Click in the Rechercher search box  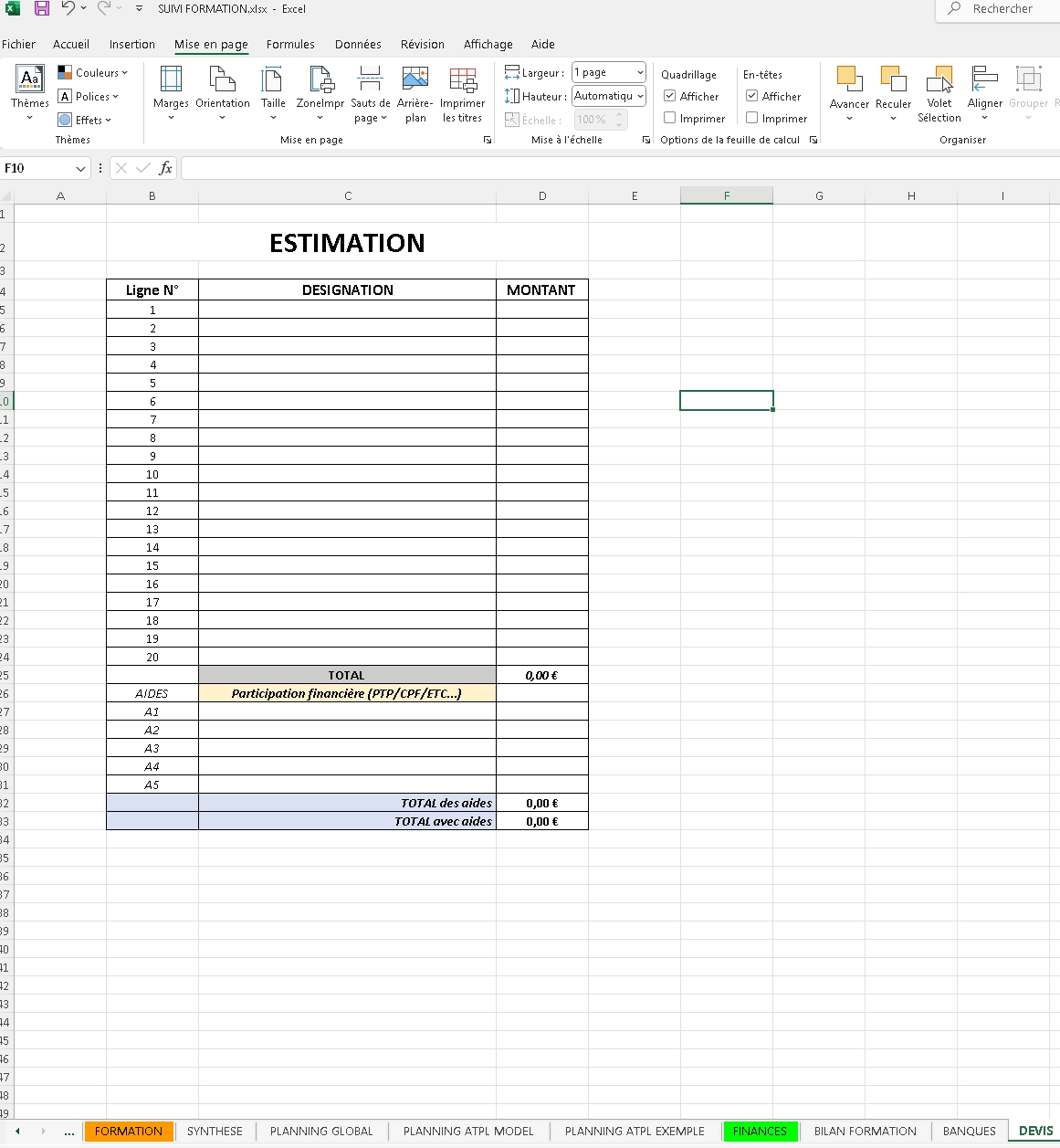(1000, 9)
